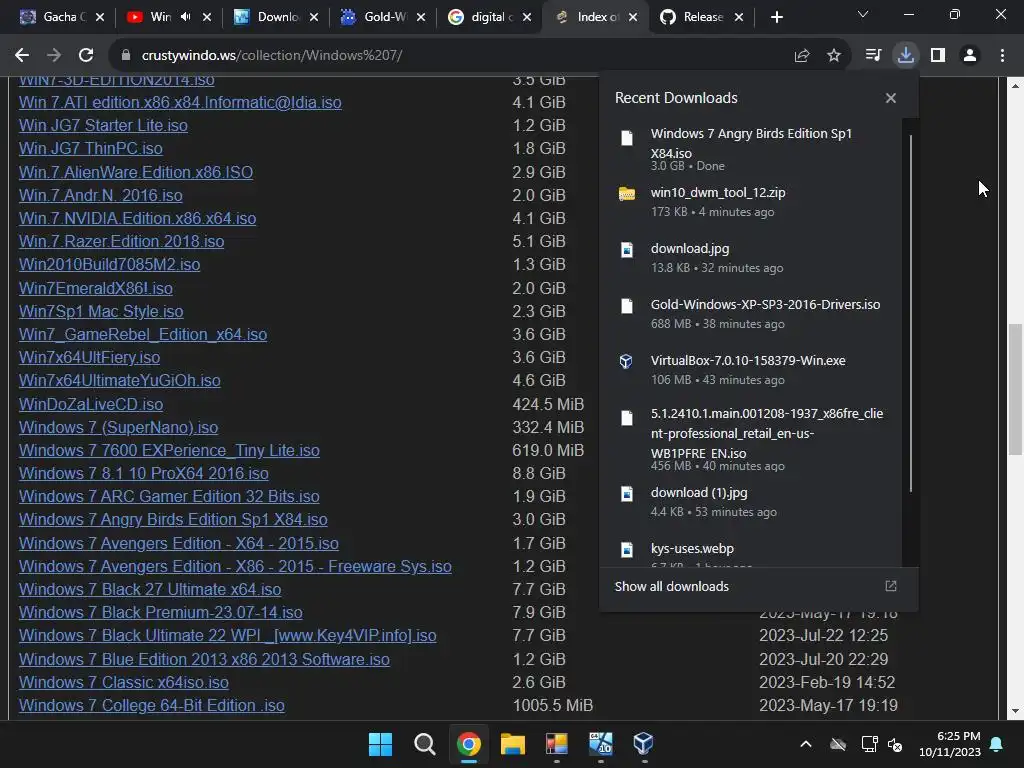Click the page vertical scrollbar thumb
The width and height of the screenshot is (1024, 768).
click(x=1015, y=389)
